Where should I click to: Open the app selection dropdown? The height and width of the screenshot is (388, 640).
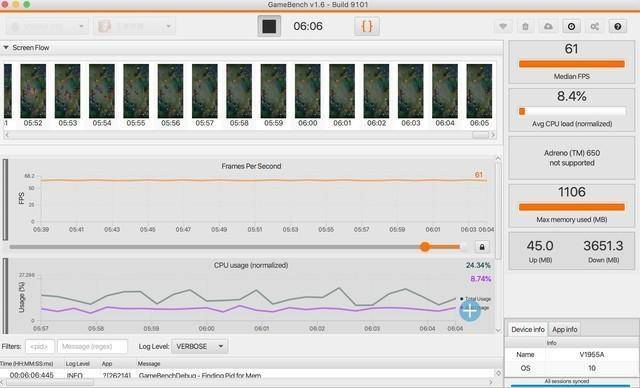click(134, 27)
